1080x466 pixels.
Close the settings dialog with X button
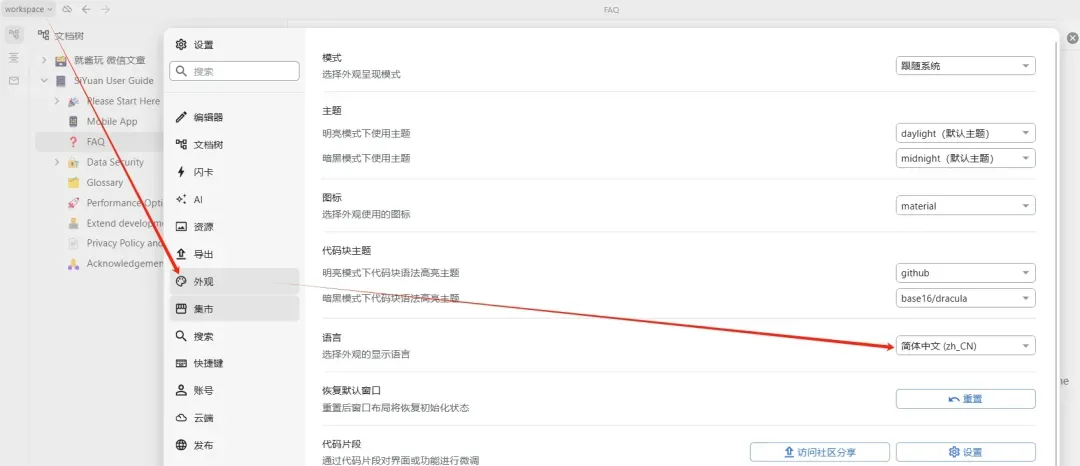tap(1072, 38)
